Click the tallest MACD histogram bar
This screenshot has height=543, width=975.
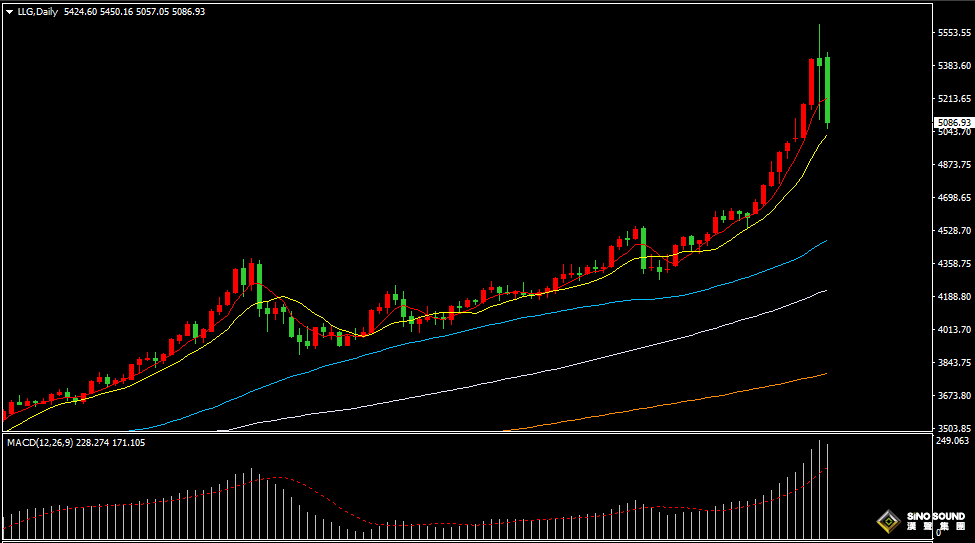point(819,490)
